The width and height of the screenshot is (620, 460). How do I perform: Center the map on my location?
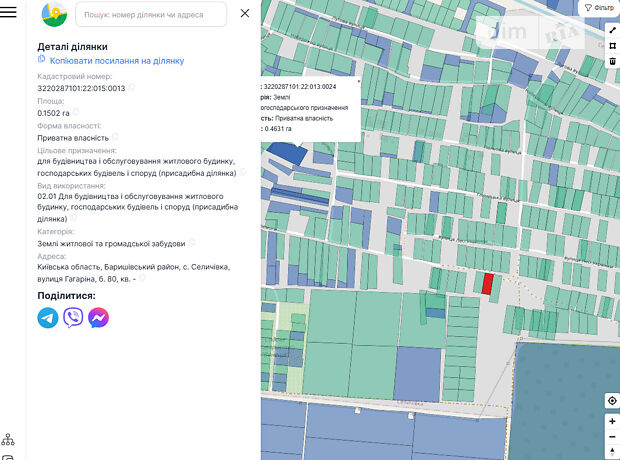(612, 401)
